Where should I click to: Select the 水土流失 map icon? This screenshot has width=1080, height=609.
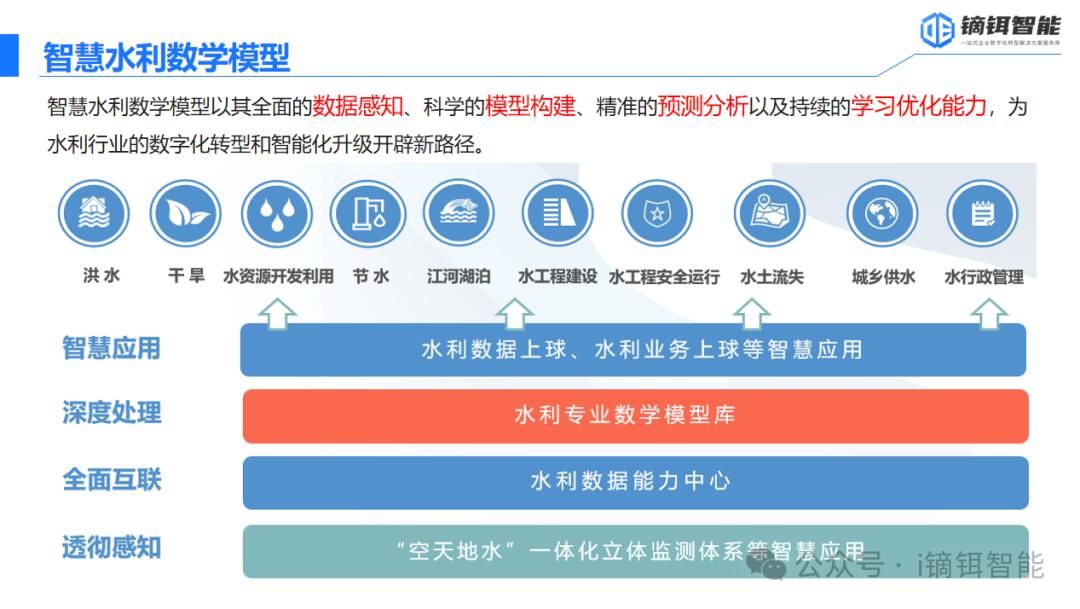click(x=770, y=213)
